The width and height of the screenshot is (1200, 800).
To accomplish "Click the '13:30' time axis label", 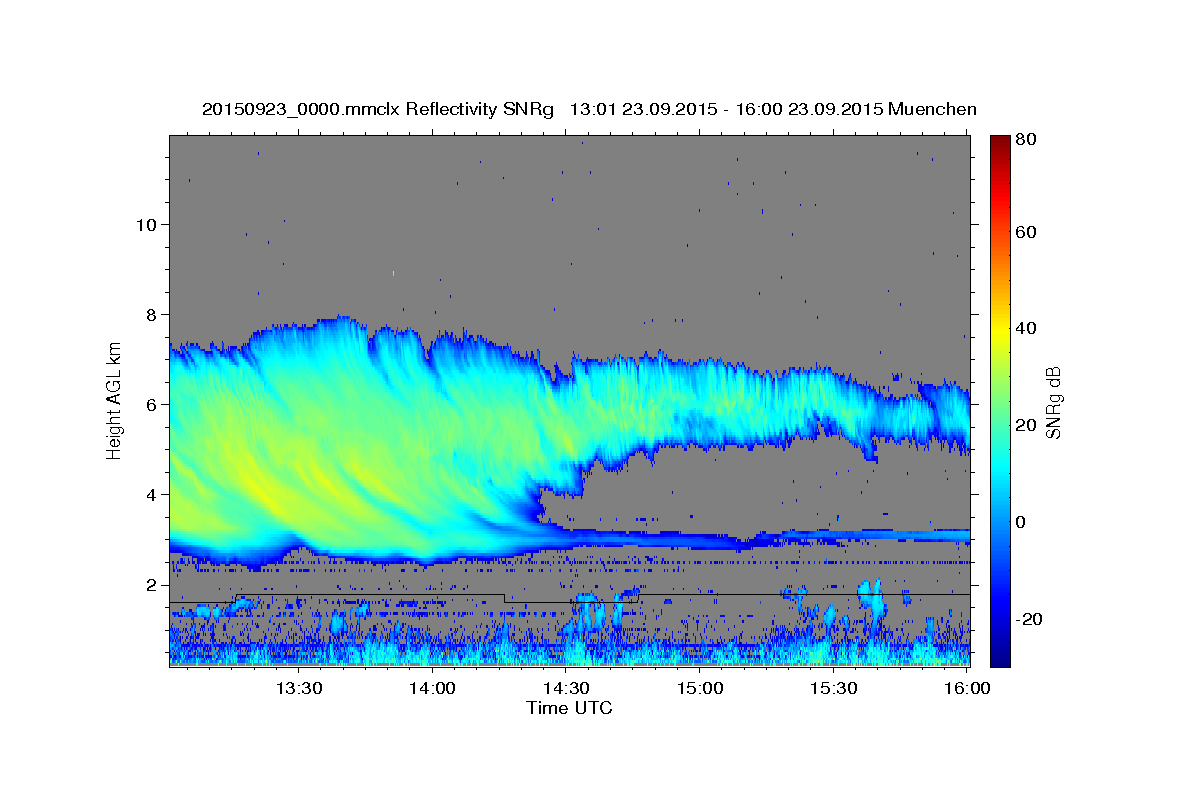I will tap(297, 689).
